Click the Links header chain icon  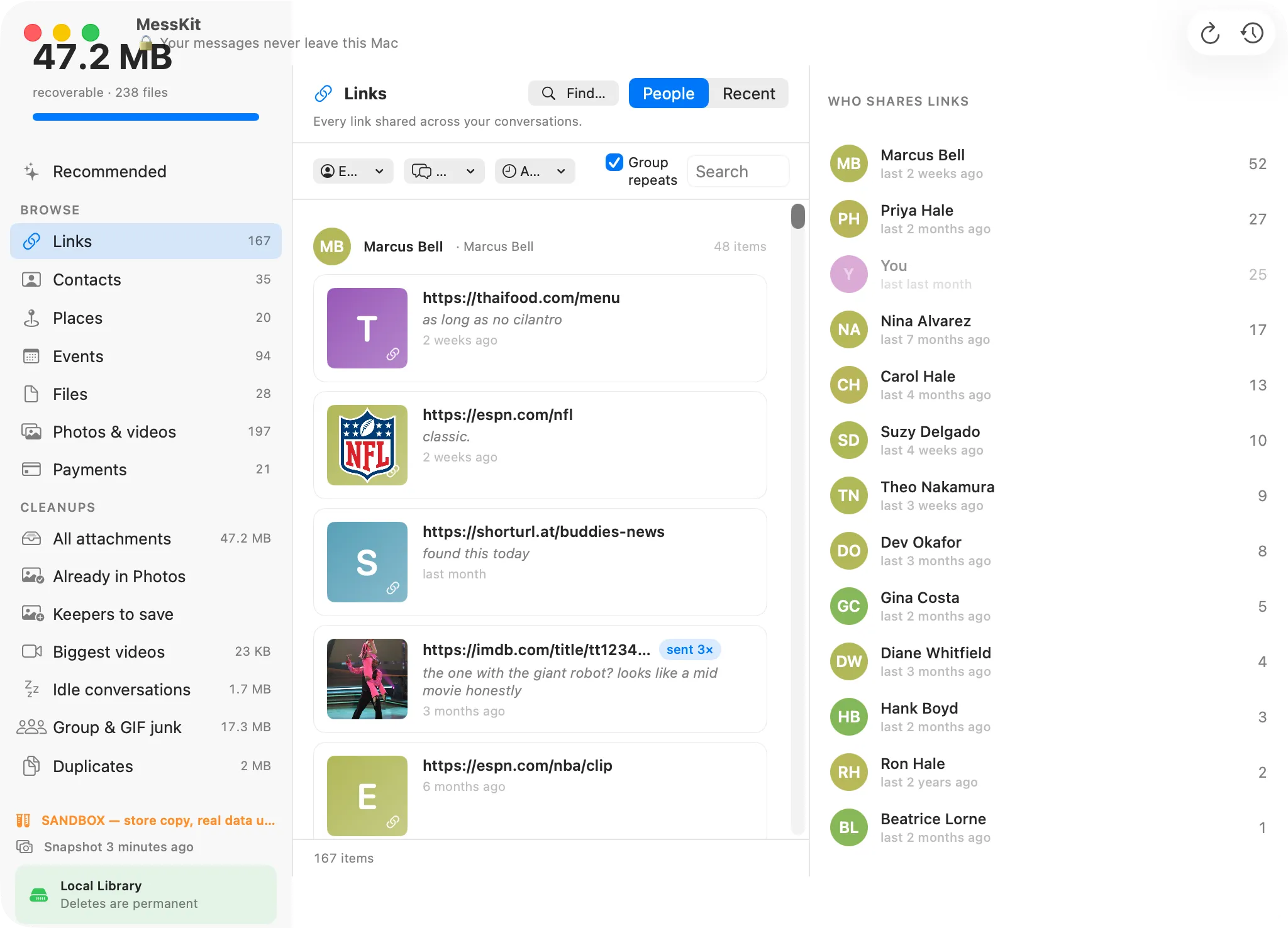[x=323, y=94]
